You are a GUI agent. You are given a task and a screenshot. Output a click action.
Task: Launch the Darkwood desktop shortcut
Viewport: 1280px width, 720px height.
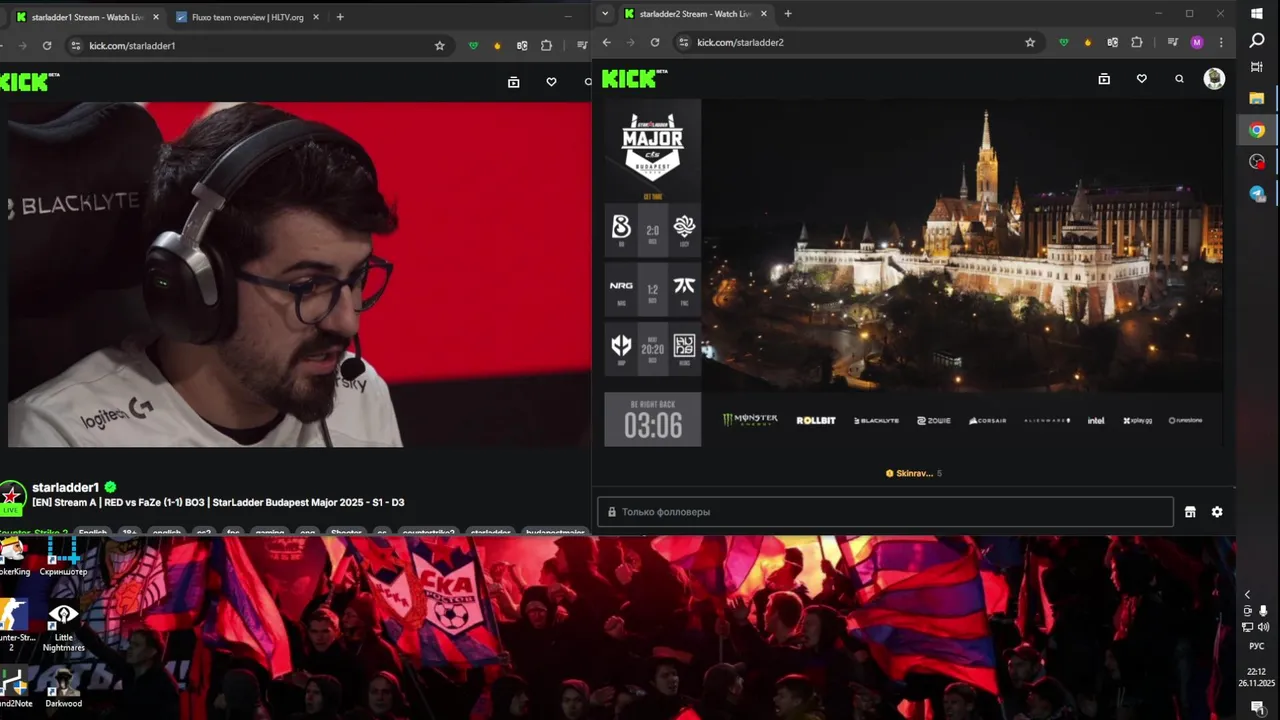[x=63, y=688]
